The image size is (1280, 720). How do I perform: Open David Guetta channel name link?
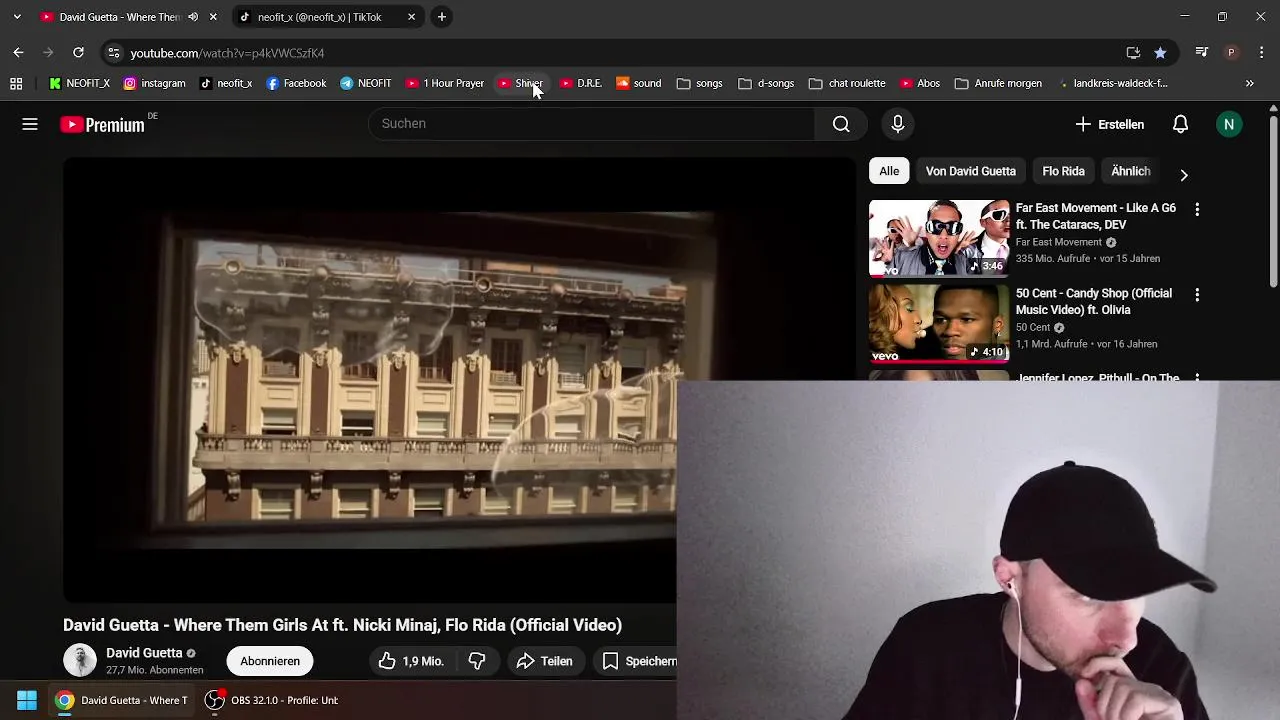point(144,653)
